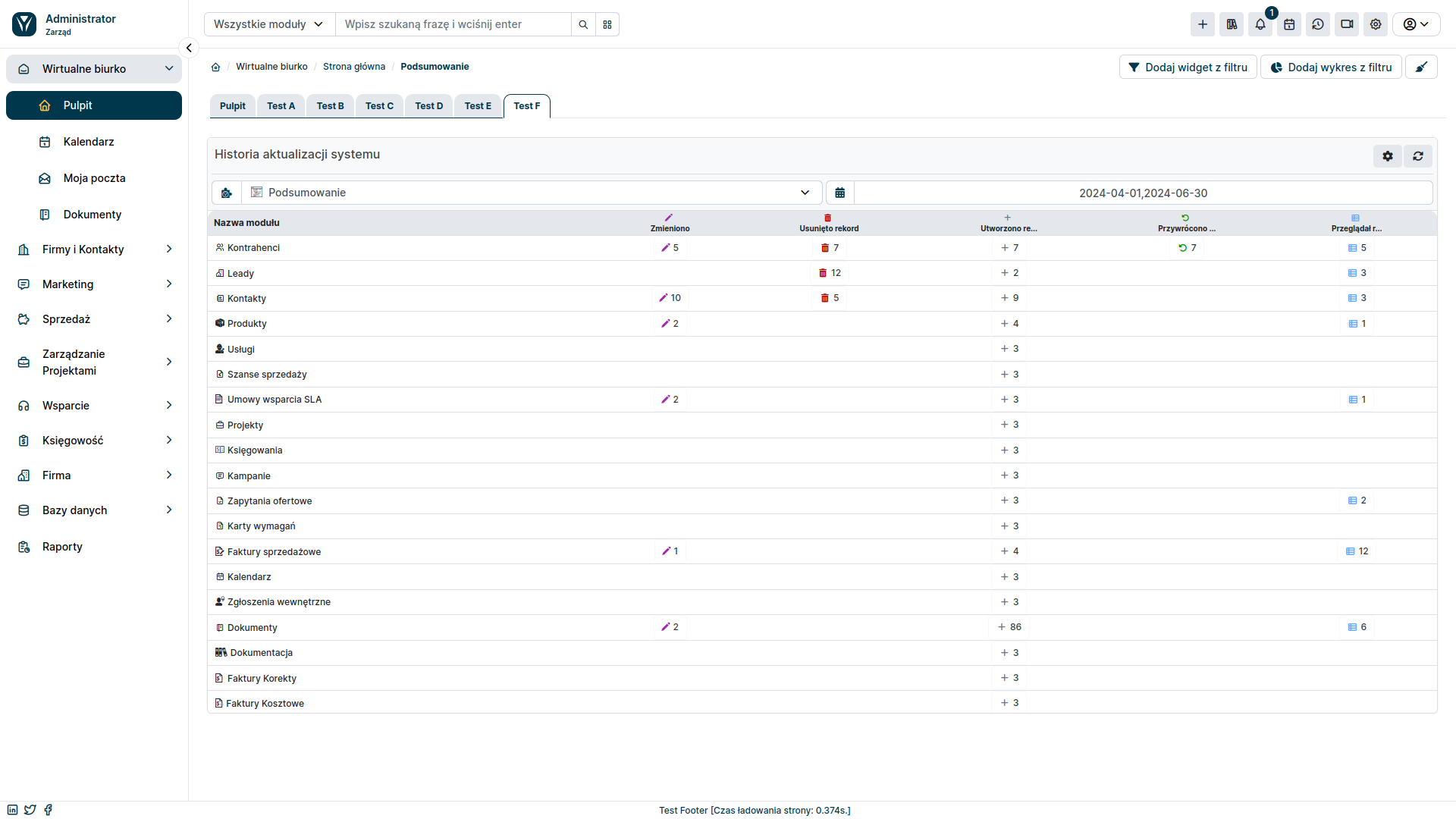Click the 86 created count for Dokumenty
Image resolution: width=1456 pixels, height=819 pixels.
coord(1010,627)
